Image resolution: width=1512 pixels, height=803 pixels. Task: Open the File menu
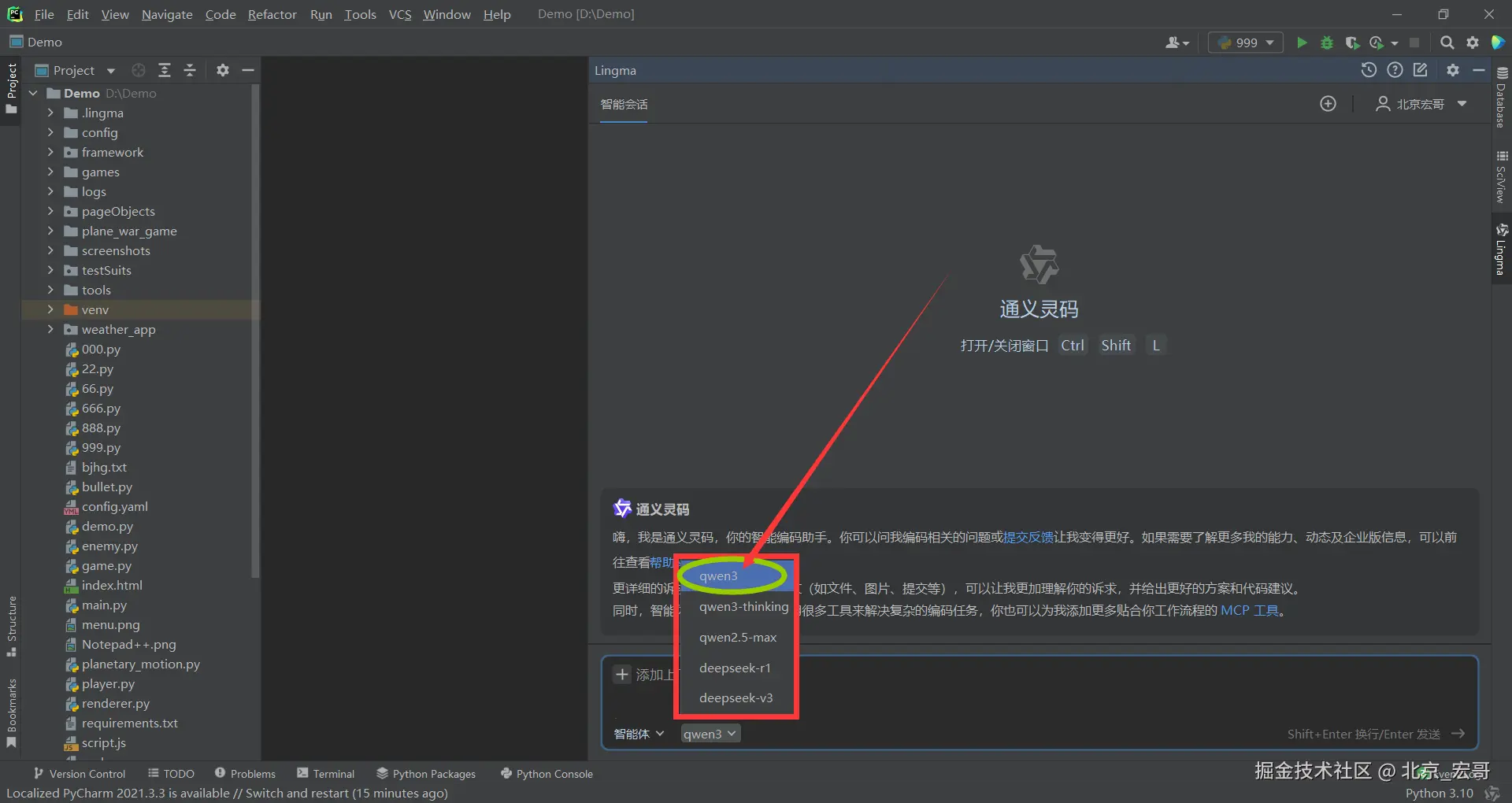[44, 14]
